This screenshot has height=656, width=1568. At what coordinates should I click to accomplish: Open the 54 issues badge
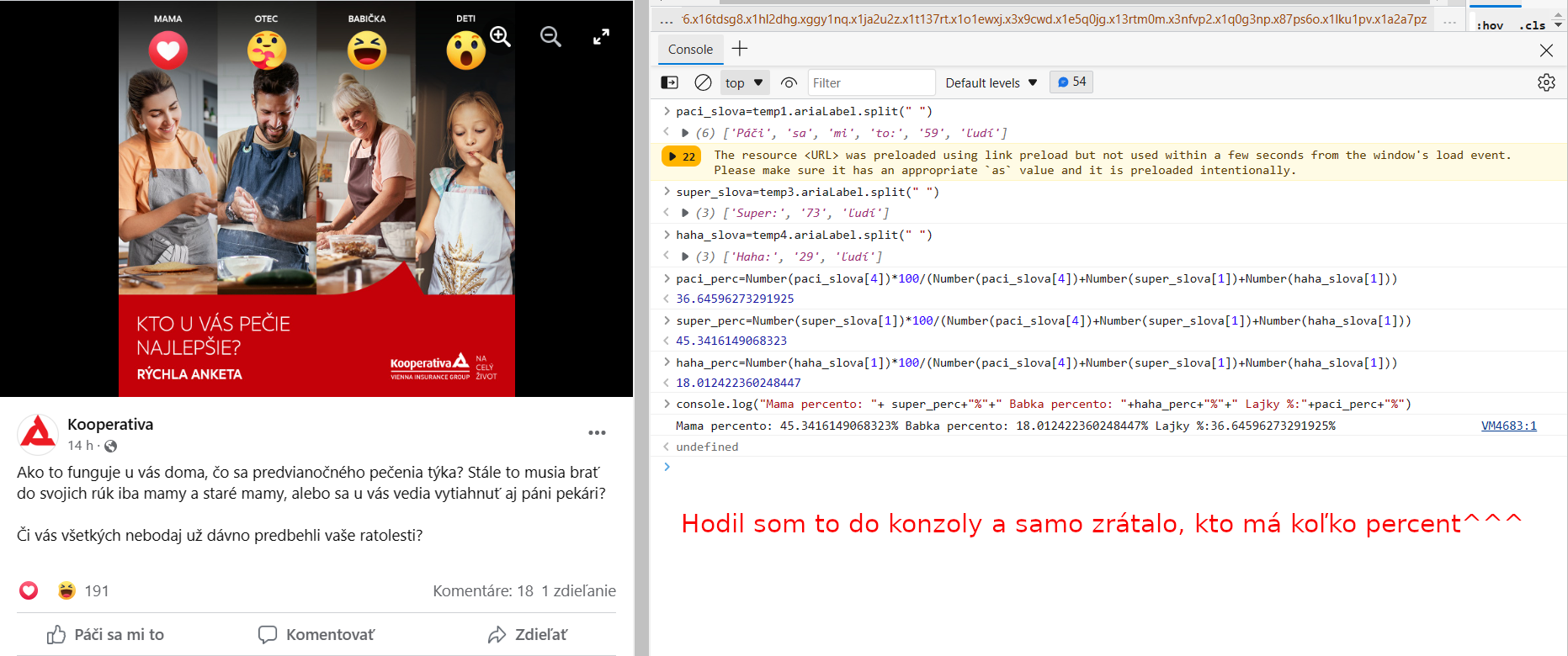tap(1071, 82)
